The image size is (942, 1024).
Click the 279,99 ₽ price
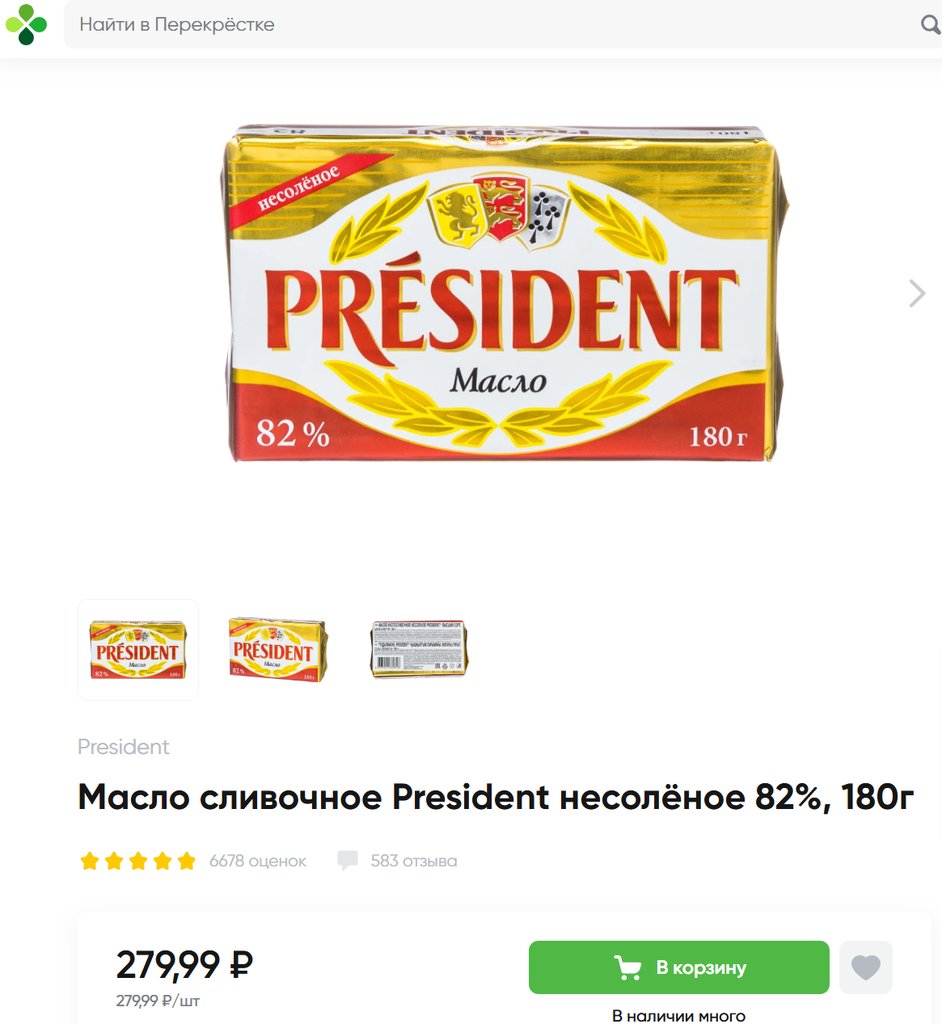184,965
